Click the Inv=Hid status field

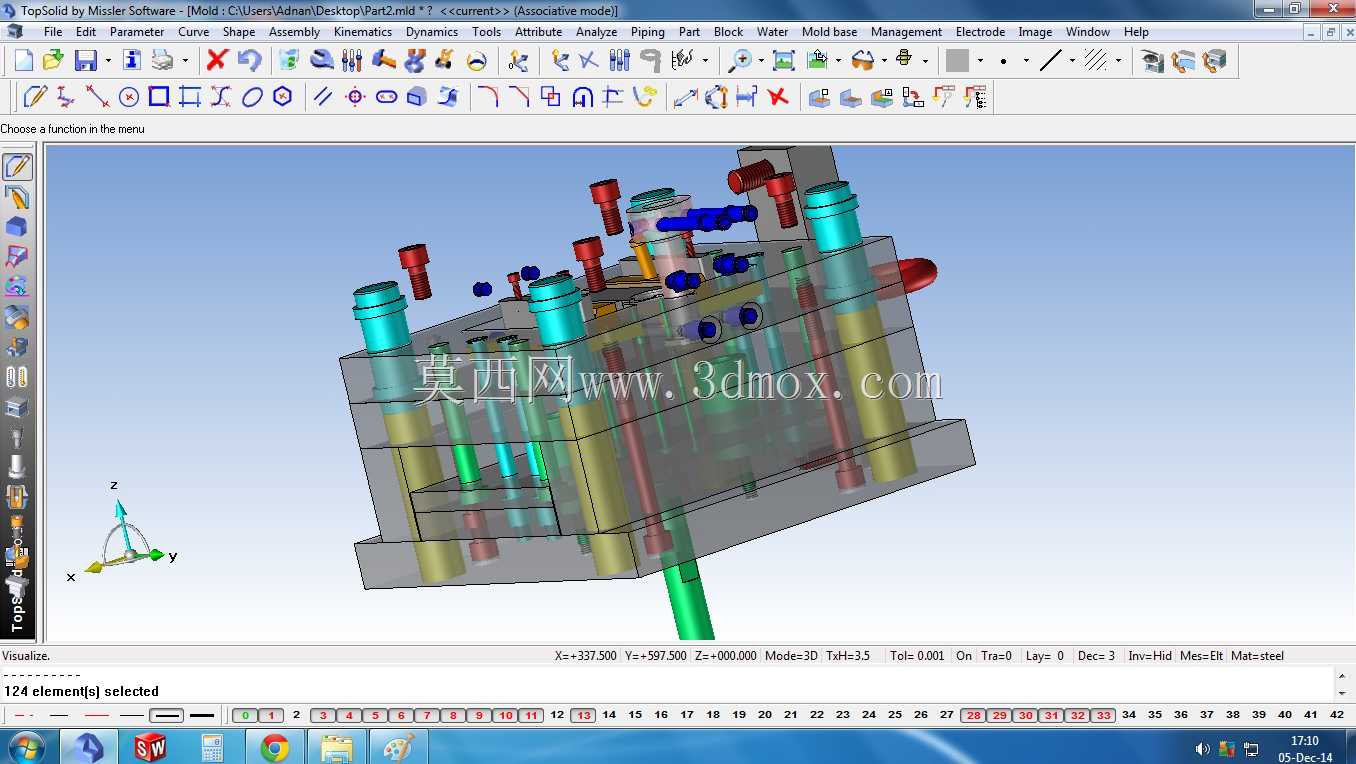tap(1150, 656)
